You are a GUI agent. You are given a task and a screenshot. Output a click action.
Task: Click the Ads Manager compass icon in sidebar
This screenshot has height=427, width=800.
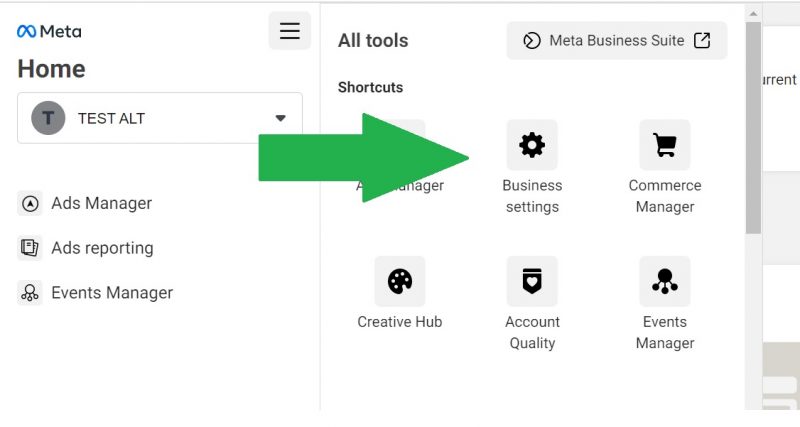[30, 204]
